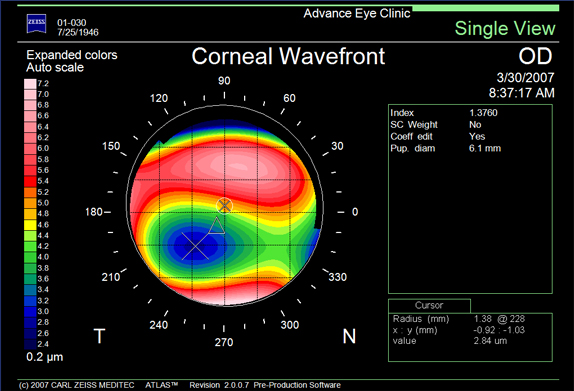Click the Expanded colors label
Image resolution: width=574 pixels, height=391 pixels.
coord(72,55)
